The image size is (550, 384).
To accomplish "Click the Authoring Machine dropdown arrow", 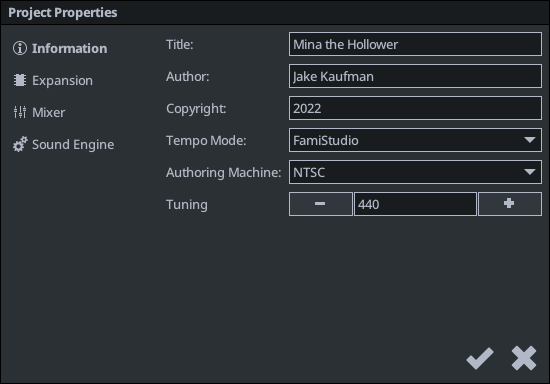I will (x=530, y=172).
